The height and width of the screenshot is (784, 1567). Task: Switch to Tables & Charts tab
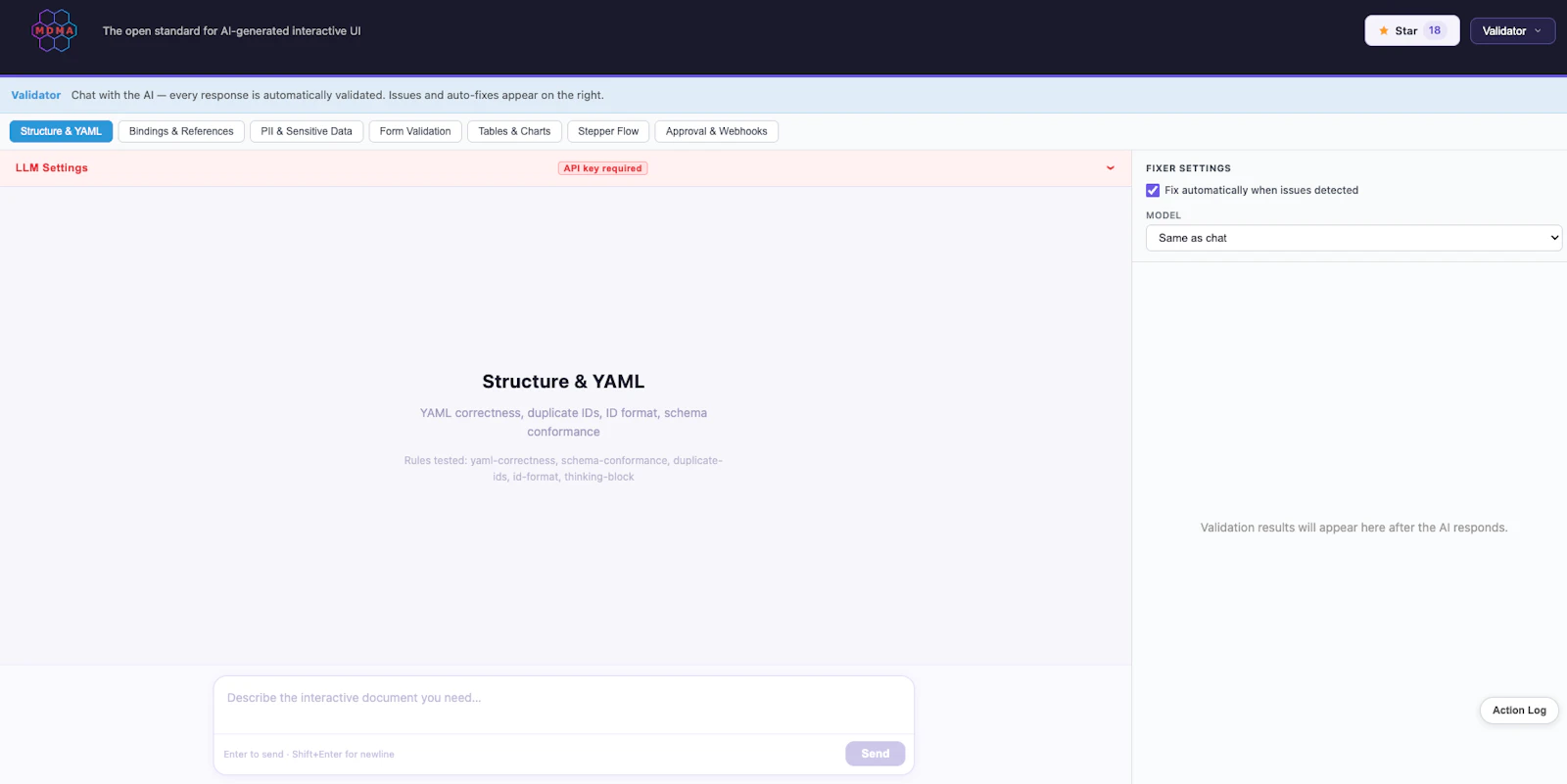click(x=514, y=131)
